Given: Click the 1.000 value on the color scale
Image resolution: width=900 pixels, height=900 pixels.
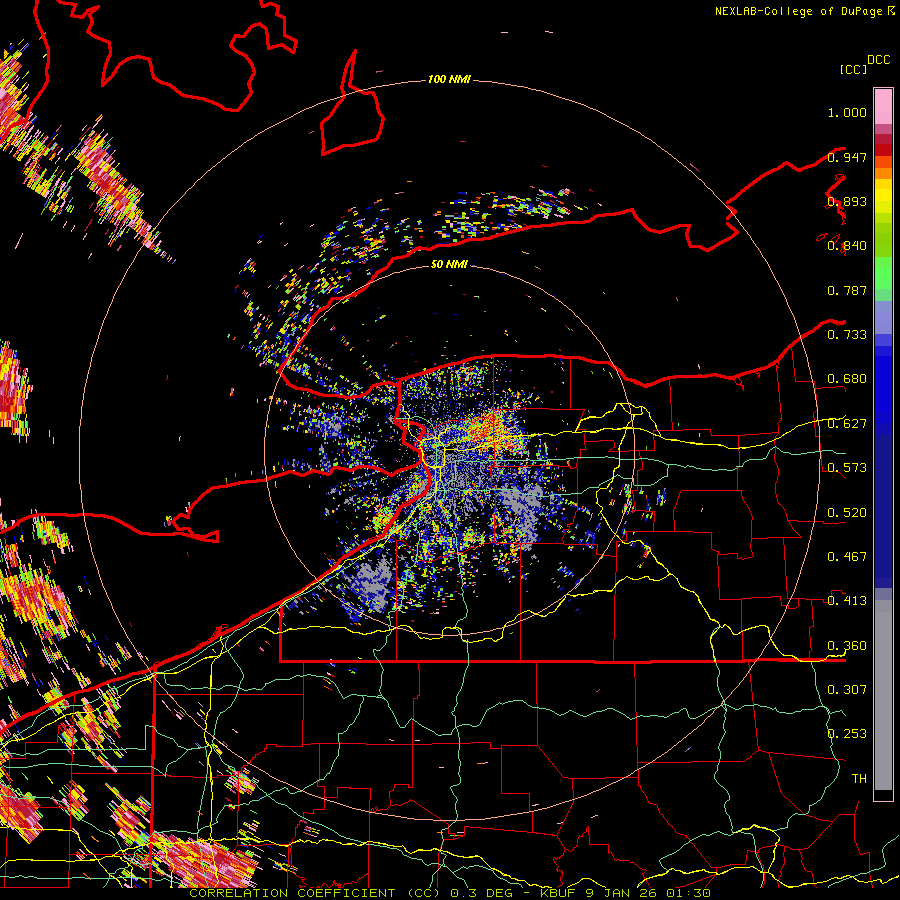Looking at the screenshot, I should click(x=847, y=112).
